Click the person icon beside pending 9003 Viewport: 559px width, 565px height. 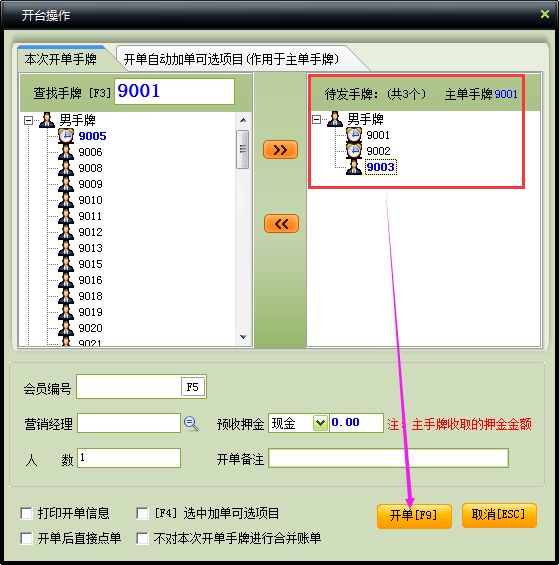(354, 167)
